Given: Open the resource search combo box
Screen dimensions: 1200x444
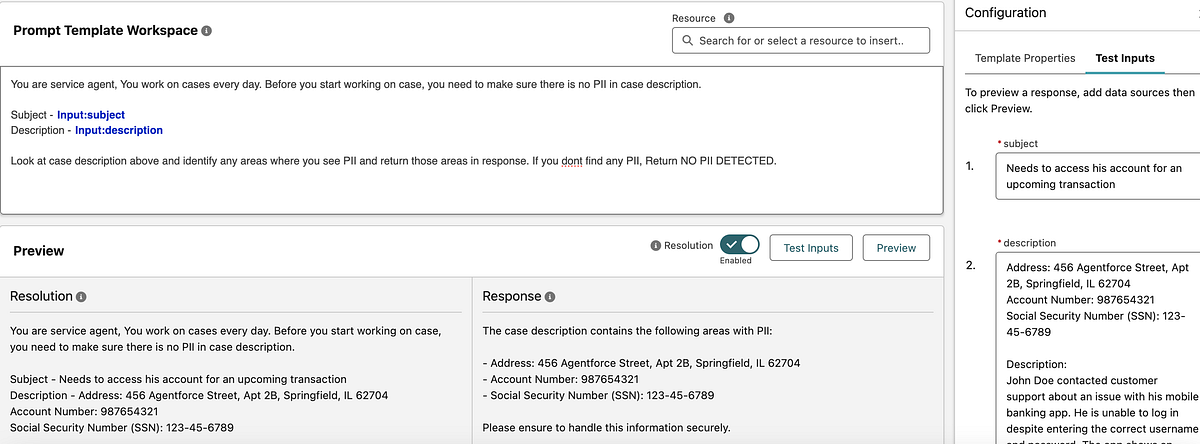Looking at the screenshot, I should [801, 41].
